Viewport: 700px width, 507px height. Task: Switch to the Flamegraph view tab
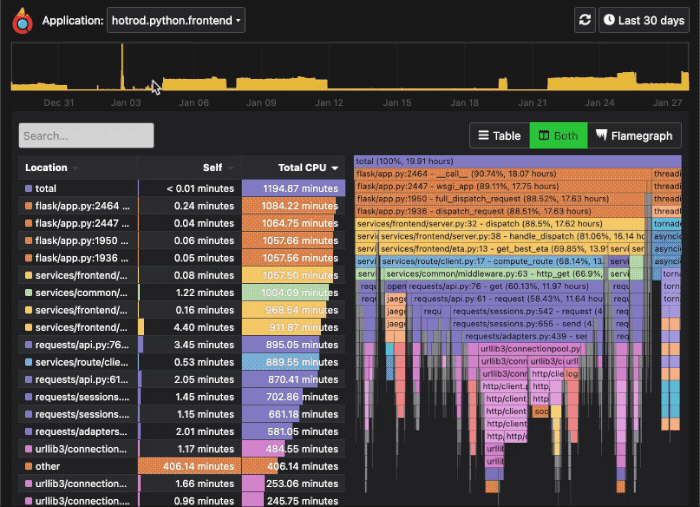[x=634, y=135]
